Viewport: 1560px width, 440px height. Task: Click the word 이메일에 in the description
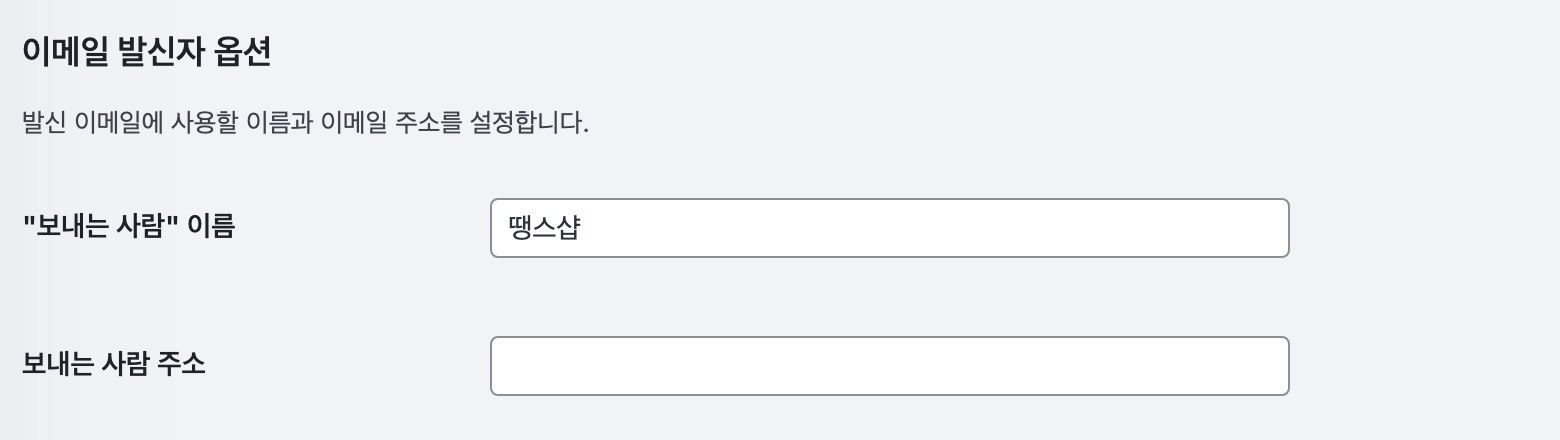[114, 124]
